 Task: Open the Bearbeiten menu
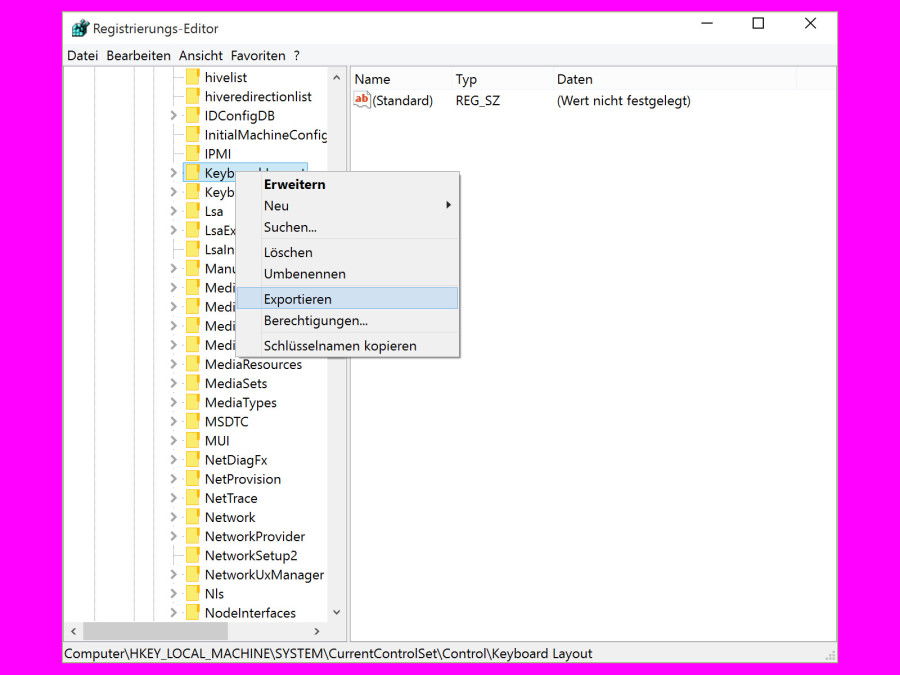point(139,55)
